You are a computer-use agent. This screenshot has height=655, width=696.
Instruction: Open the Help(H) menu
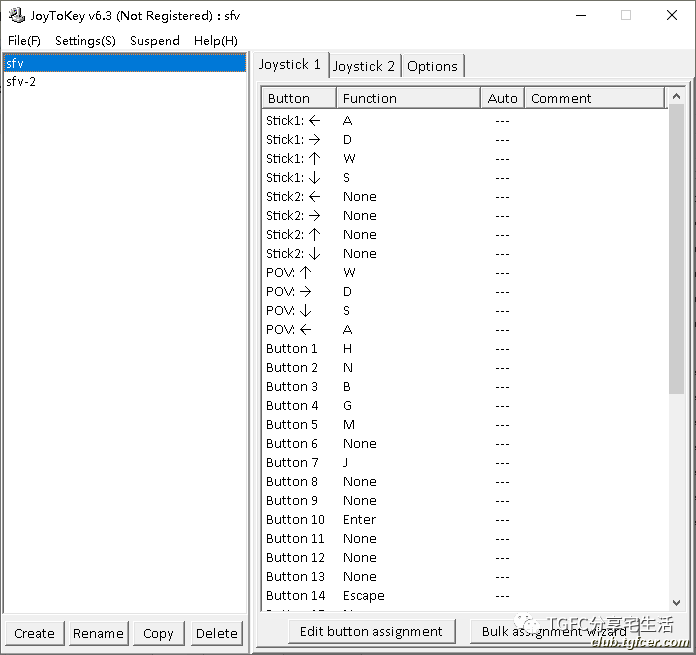pos(216,41)
